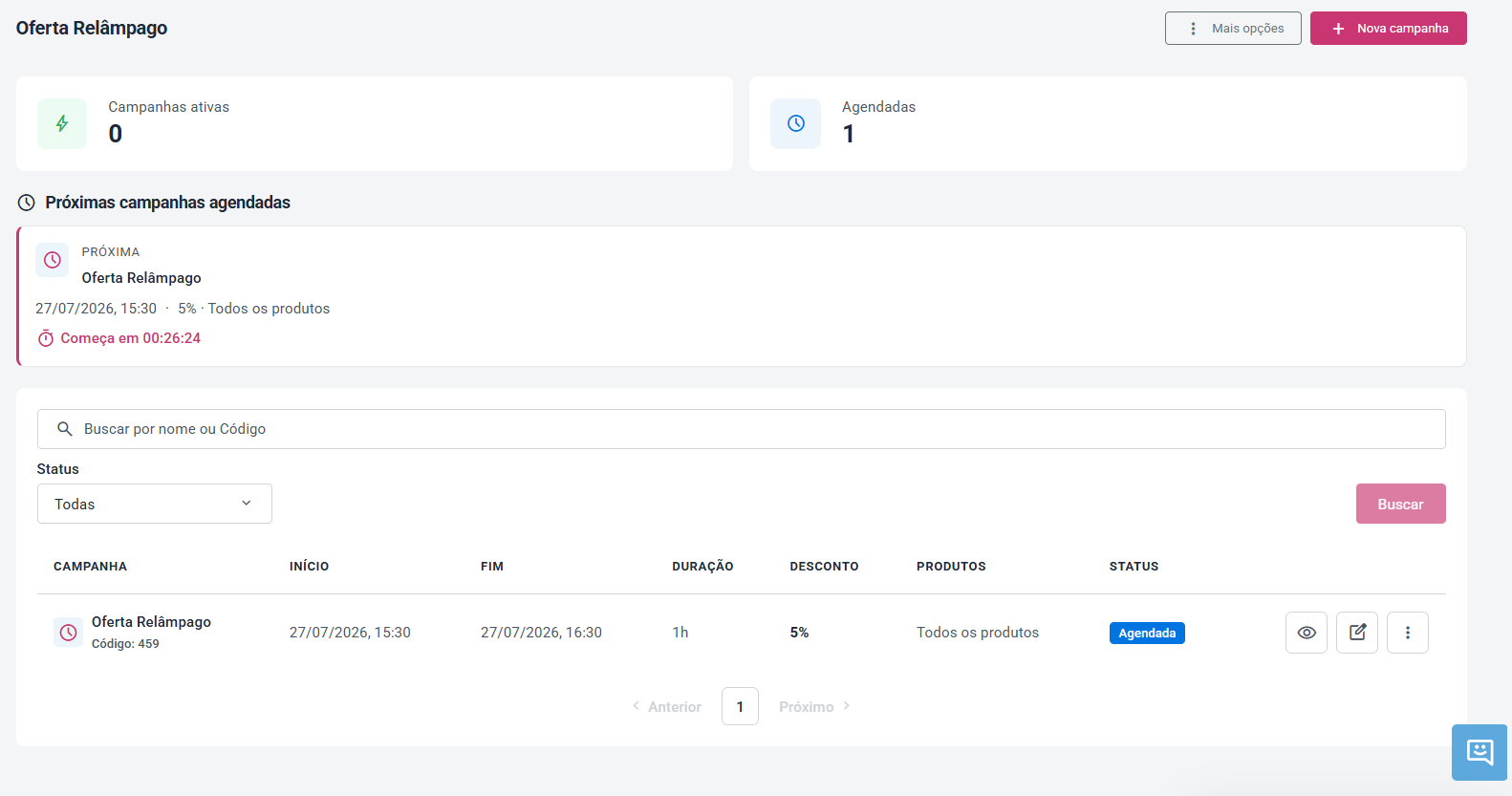Click the Código: 459 text
This screenshot has width=1512, height=796.
click(x=125, y=644)
